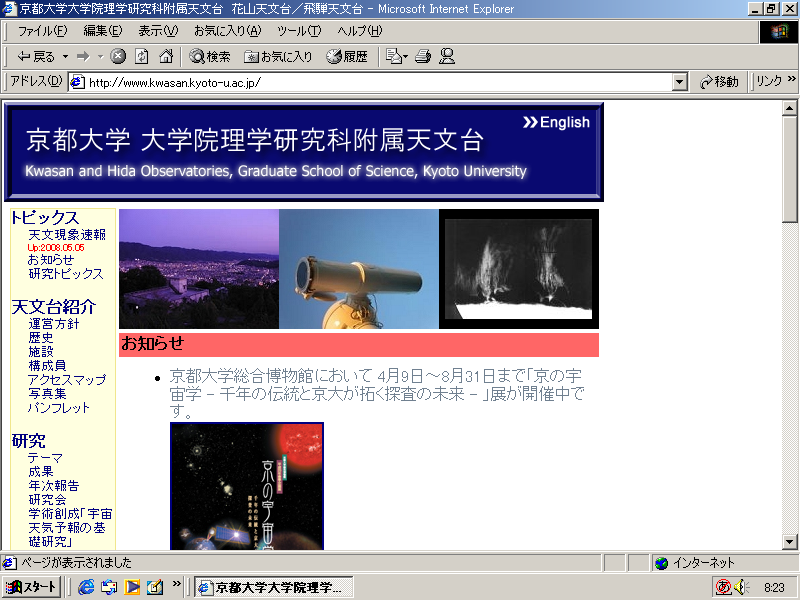Open the 運営方針 link
Screen dimensions: 800x600
(54, 323)
